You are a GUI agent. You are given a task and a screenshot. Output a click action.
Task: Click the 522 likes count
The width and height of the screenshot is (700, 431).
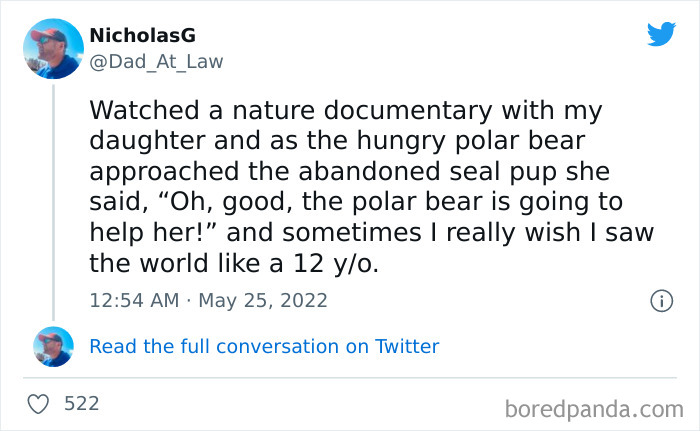(81, 404)
